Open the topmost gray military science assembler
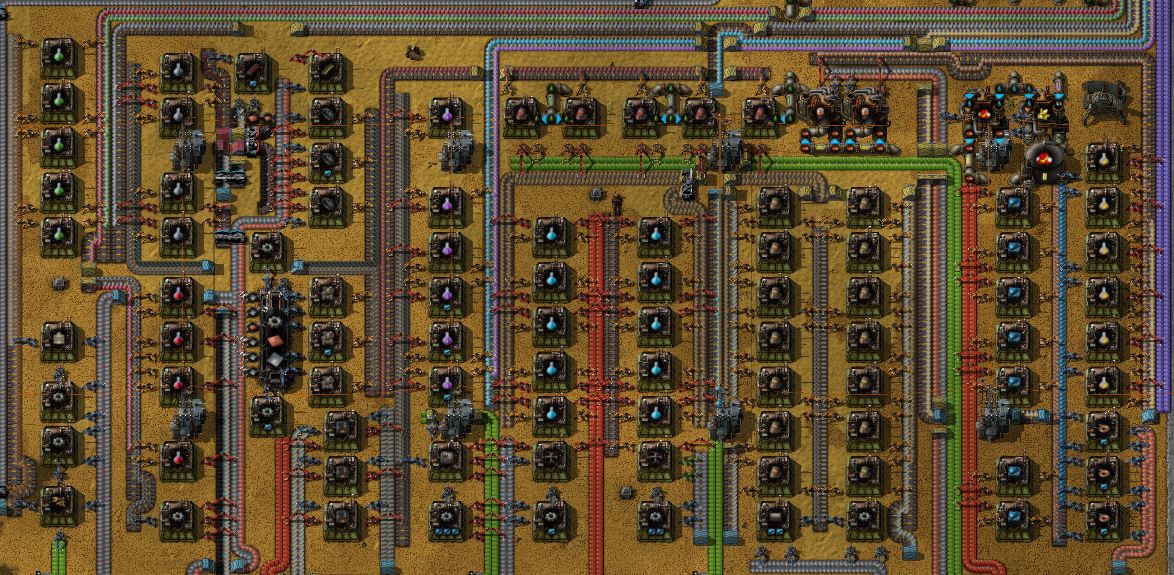The height and width of the screenshot is (575, 1174). [x=178, y=73]
